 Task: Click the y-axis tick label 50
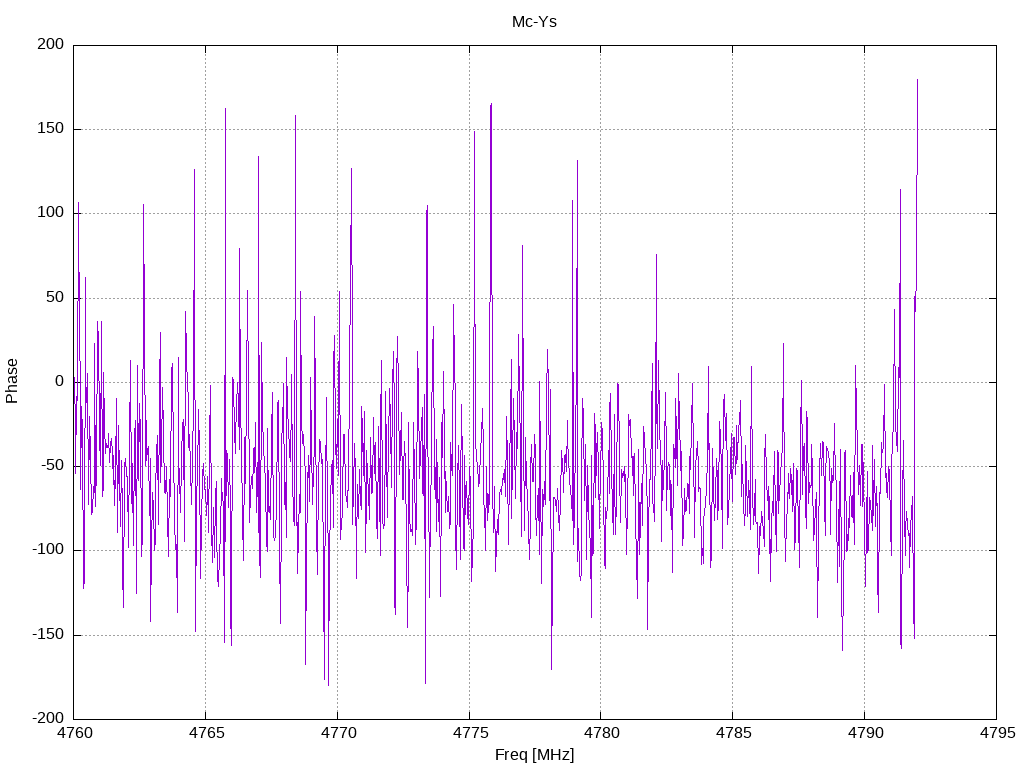(x=56, y=297)
